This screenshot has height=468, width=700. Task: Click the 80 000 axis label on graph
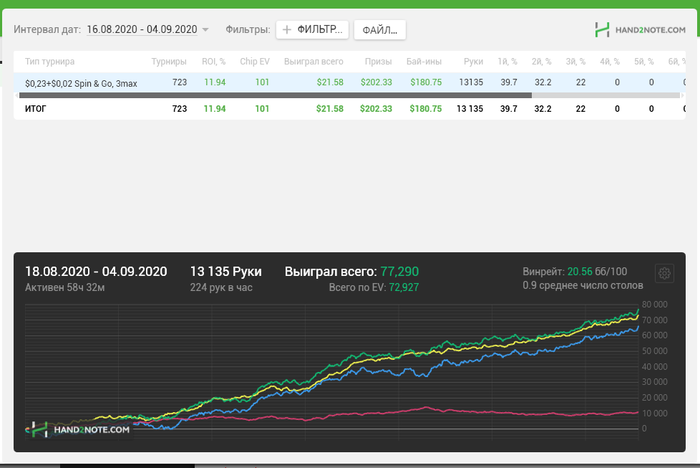pyautogui.click(x=654, y=305)
